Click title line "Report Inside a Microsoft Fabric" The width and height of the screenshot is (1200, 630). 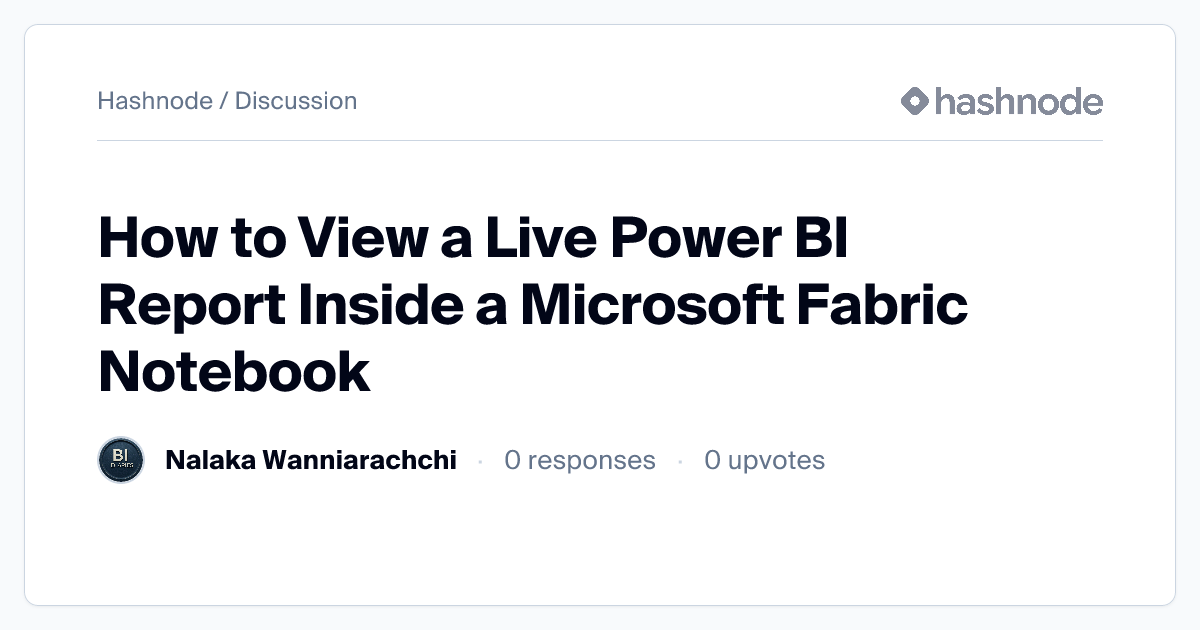[x=533, y=306]
